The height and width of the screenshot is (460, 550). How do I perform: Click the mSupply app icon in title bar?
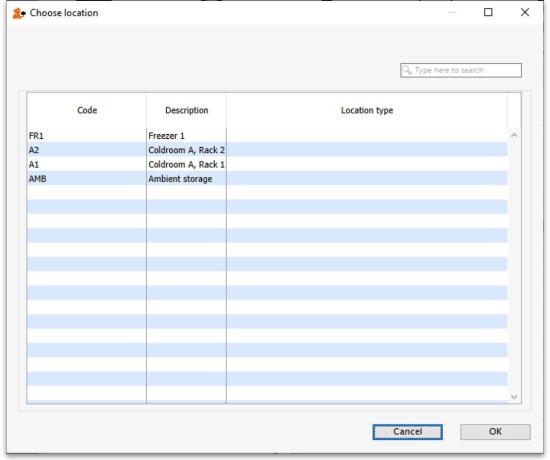coord(19,13)
